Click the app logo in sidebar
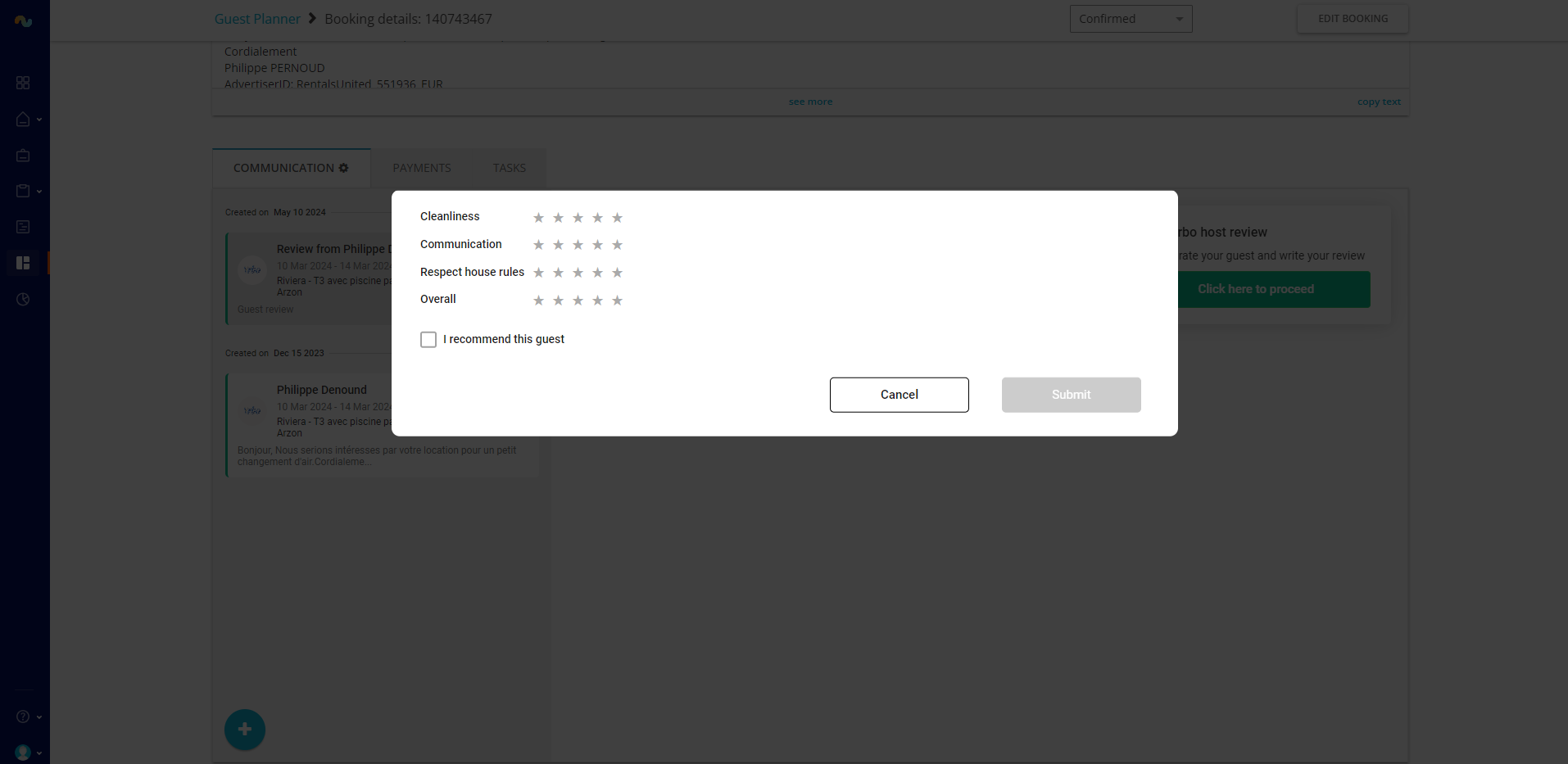The image size is (1568, 764). tap(23, 21)
